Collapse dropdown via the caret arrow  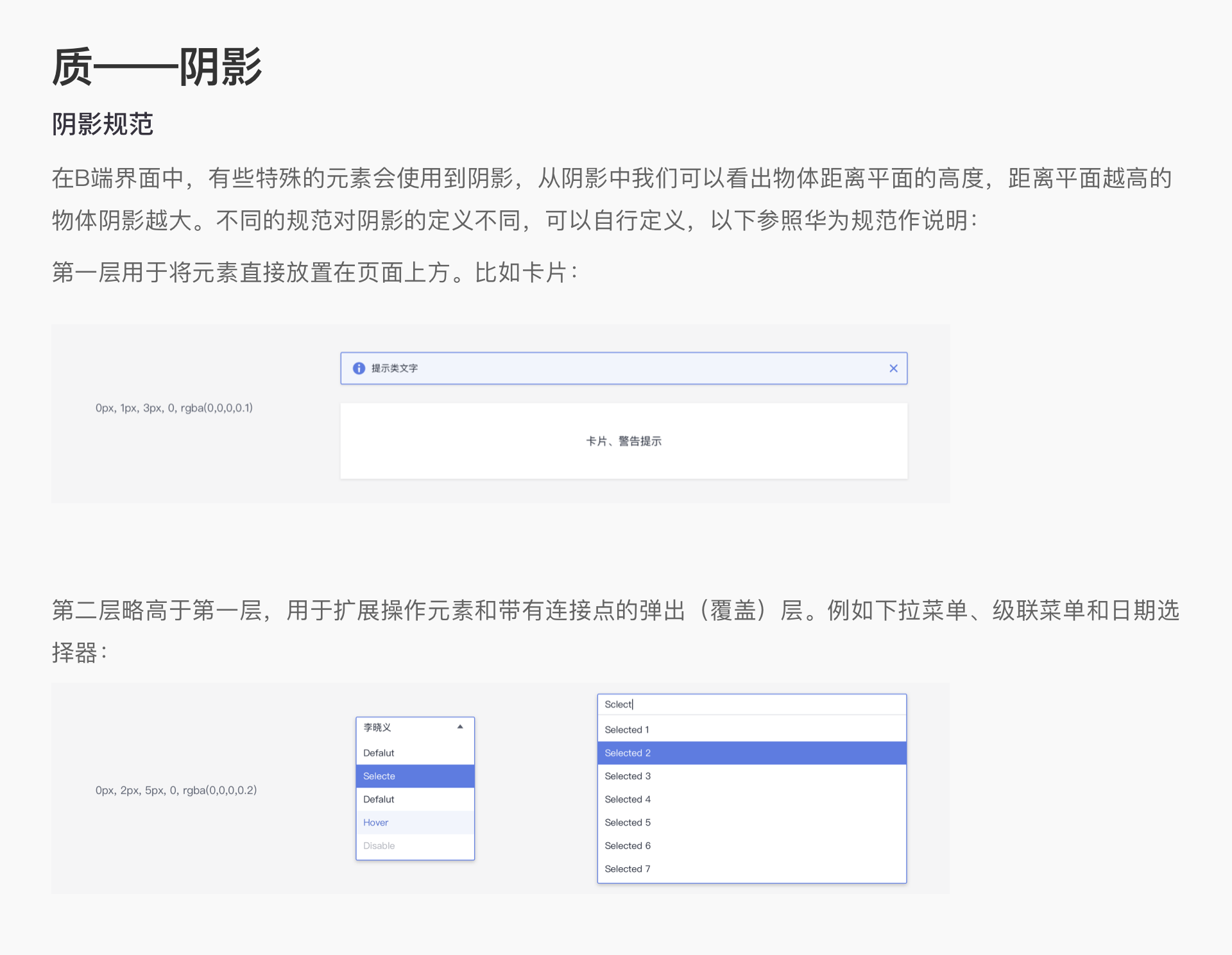460,727
